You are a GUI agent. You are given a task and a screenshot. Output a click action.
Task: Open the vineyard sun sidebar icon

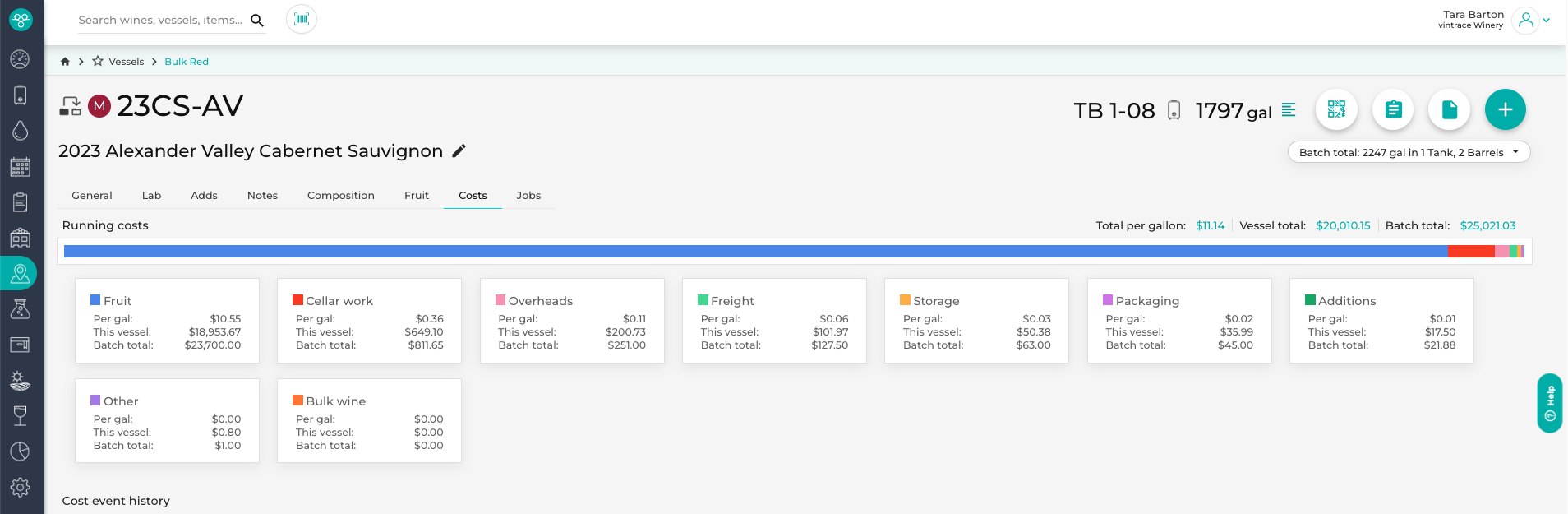[x=21, y=381]
